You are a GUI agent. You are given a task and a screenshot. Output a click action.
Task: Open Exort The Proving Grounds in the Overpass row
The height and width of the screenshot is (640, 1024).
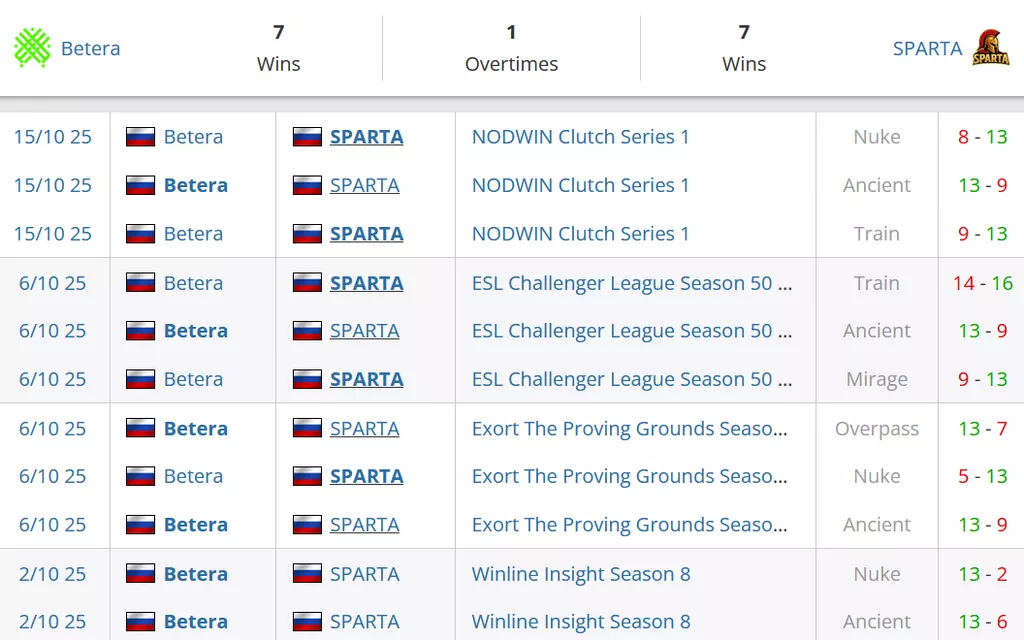click(629, 428)
